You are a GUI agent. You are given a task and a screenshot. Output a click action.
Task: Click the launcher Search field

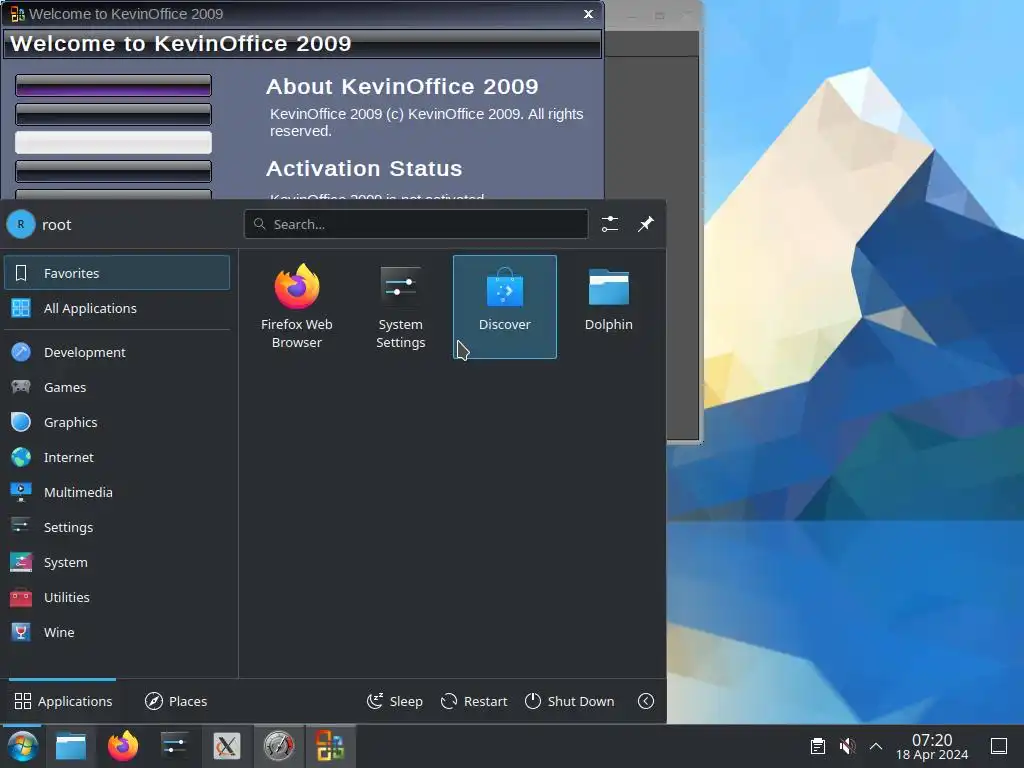pyautogui.click(x=416, y=224)
